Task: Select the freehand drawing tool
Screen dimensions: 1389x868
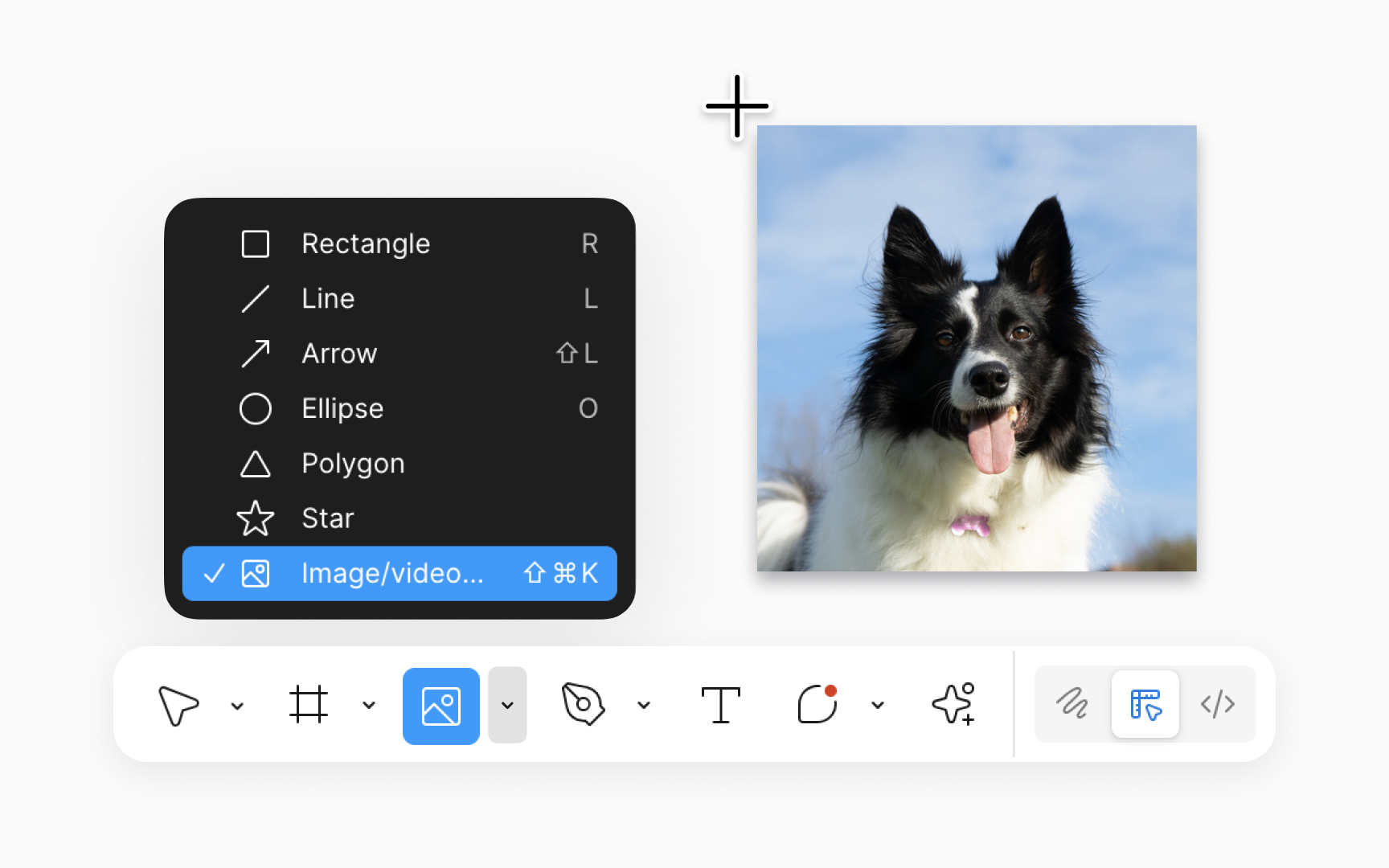Action: click(1072, 705)
